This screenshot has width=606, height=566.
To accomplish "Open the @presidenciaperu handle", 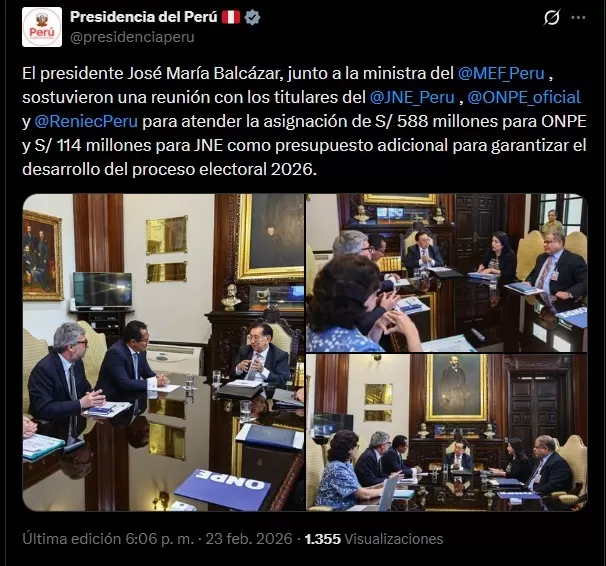I will [x=132, y=37].
